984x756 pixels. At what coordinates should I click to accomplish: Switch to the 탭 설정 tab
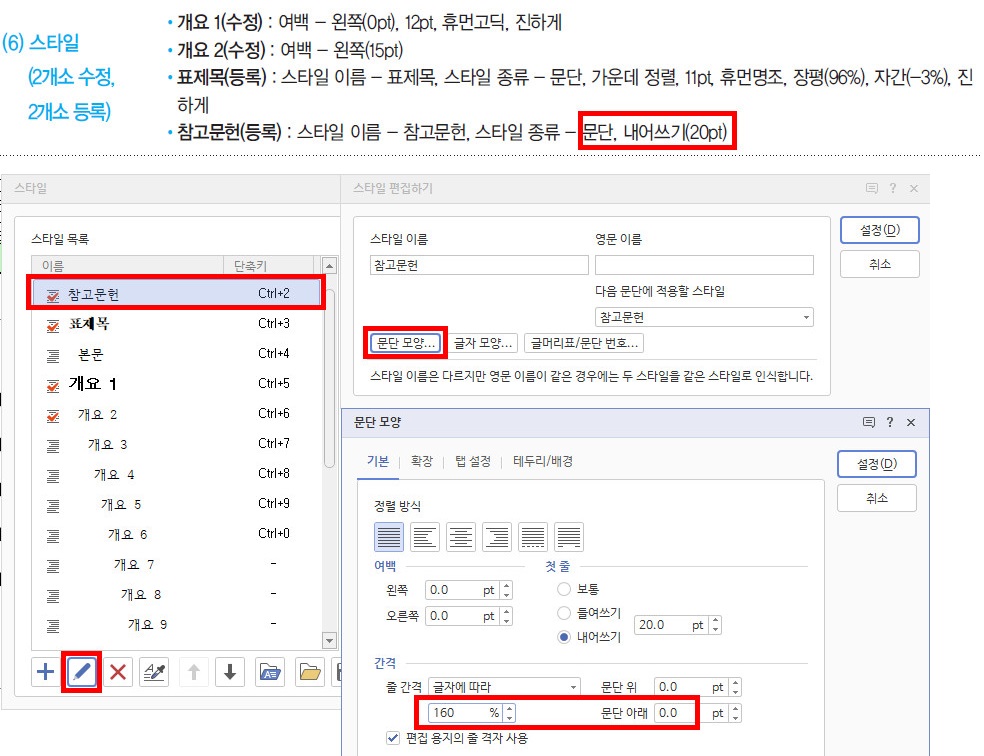point(473,461)
